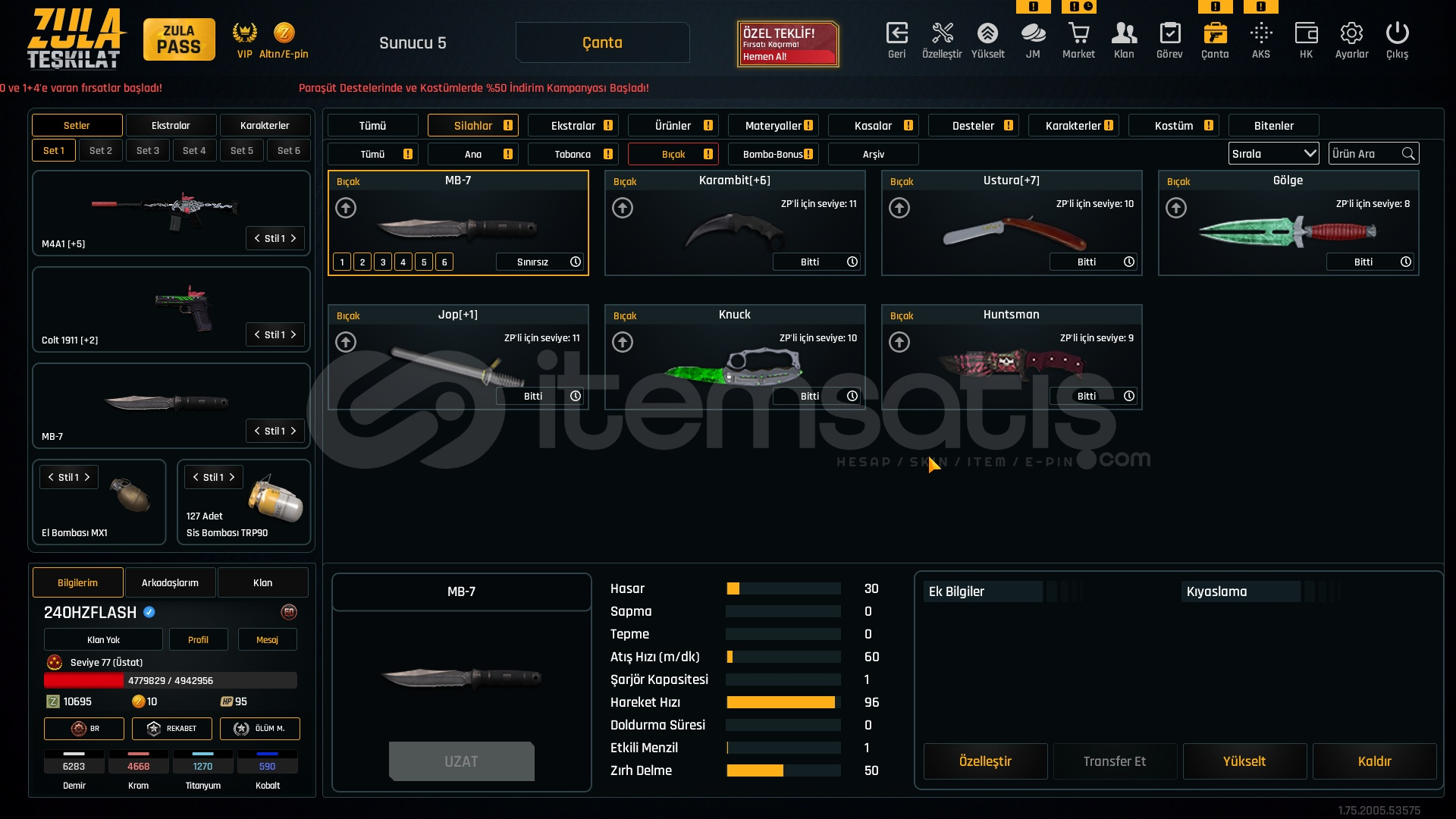Select the BR mode button
This screenshot has height=819, width=1456.
(83, 729)
